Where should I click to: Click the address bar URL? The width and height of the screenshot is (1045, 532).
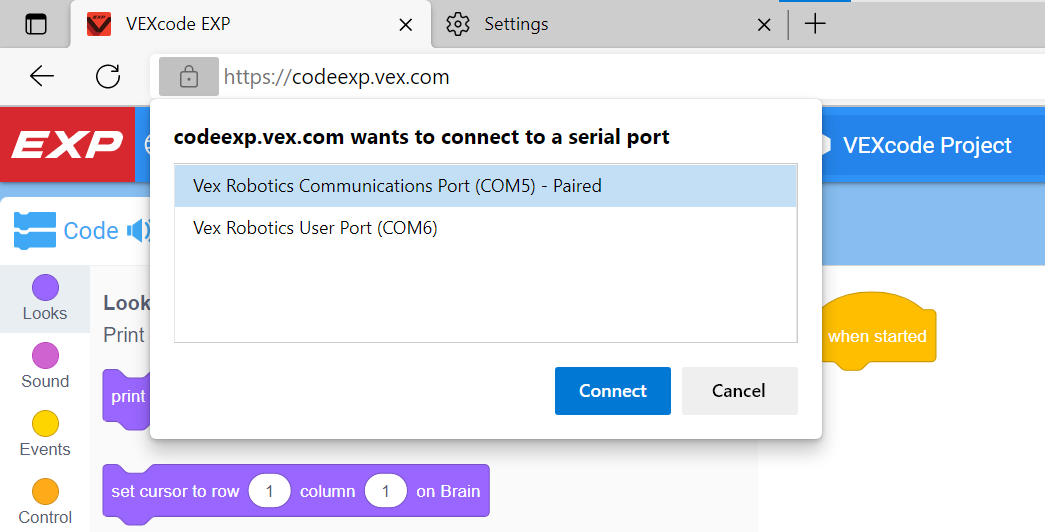(x=337, y=77)
